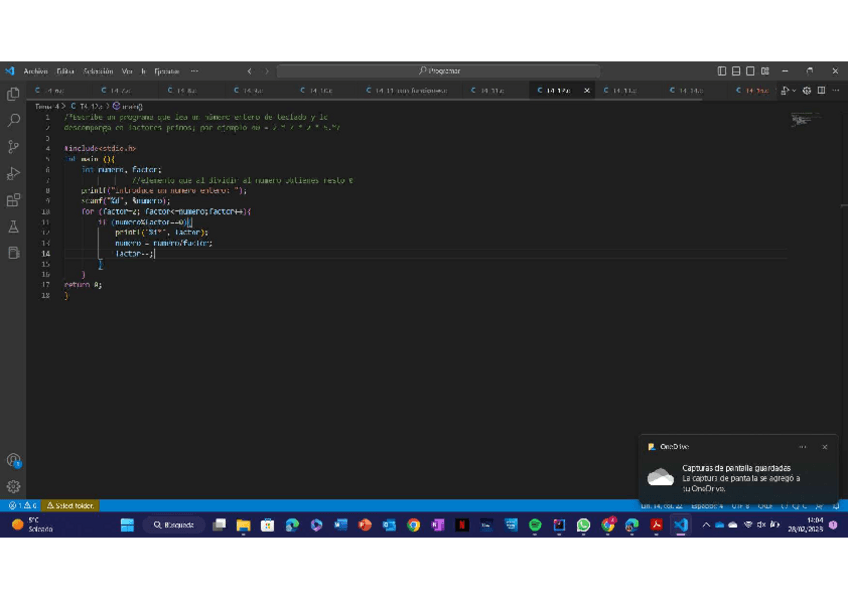The height and width of the screenshot is (599, 848).
Task: Open the Source Control view
Action: click(x=13, y=147)
